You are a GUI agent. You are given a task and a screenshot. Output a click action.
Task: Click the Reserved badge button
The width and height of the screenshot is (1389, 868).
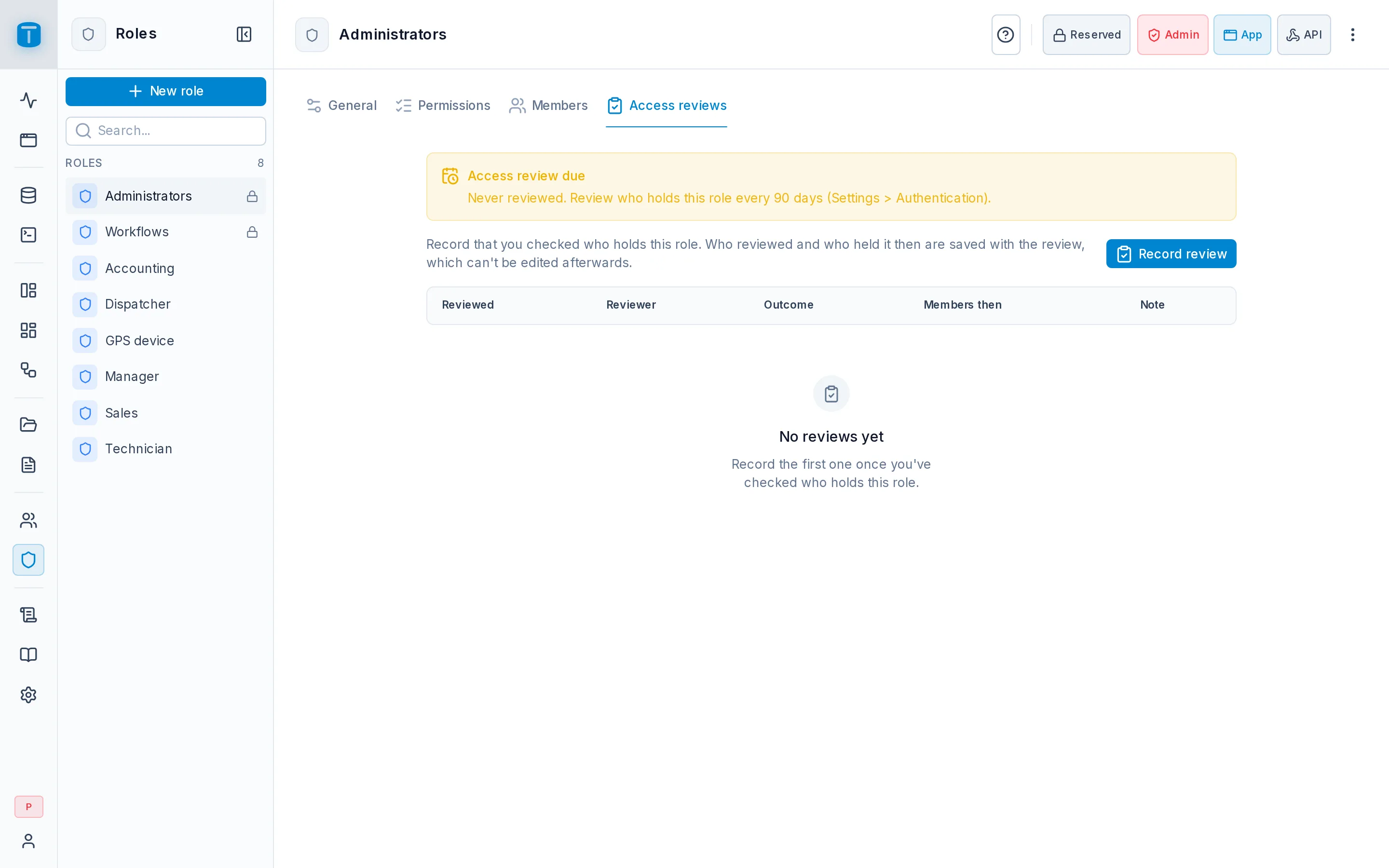1087,34
